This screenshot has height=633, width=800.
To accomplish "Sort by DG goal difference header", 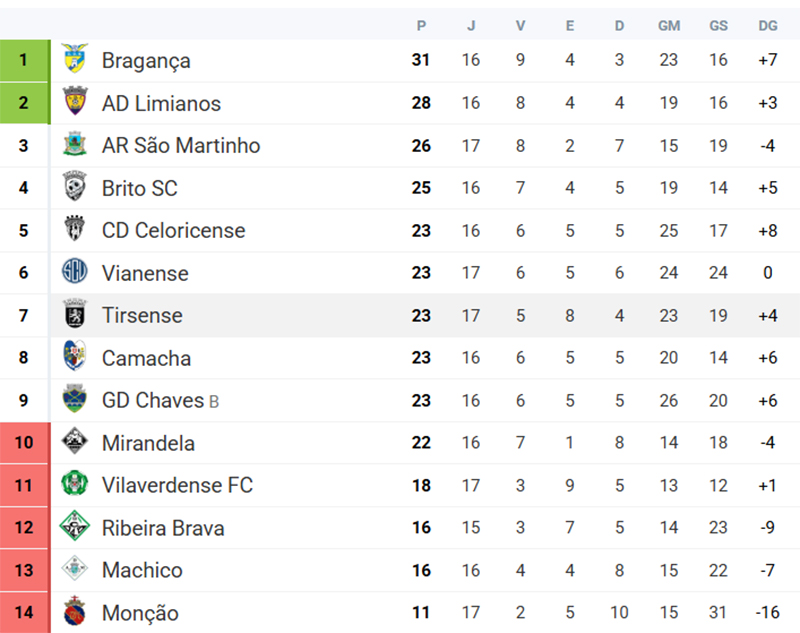I will coord(768,25).
